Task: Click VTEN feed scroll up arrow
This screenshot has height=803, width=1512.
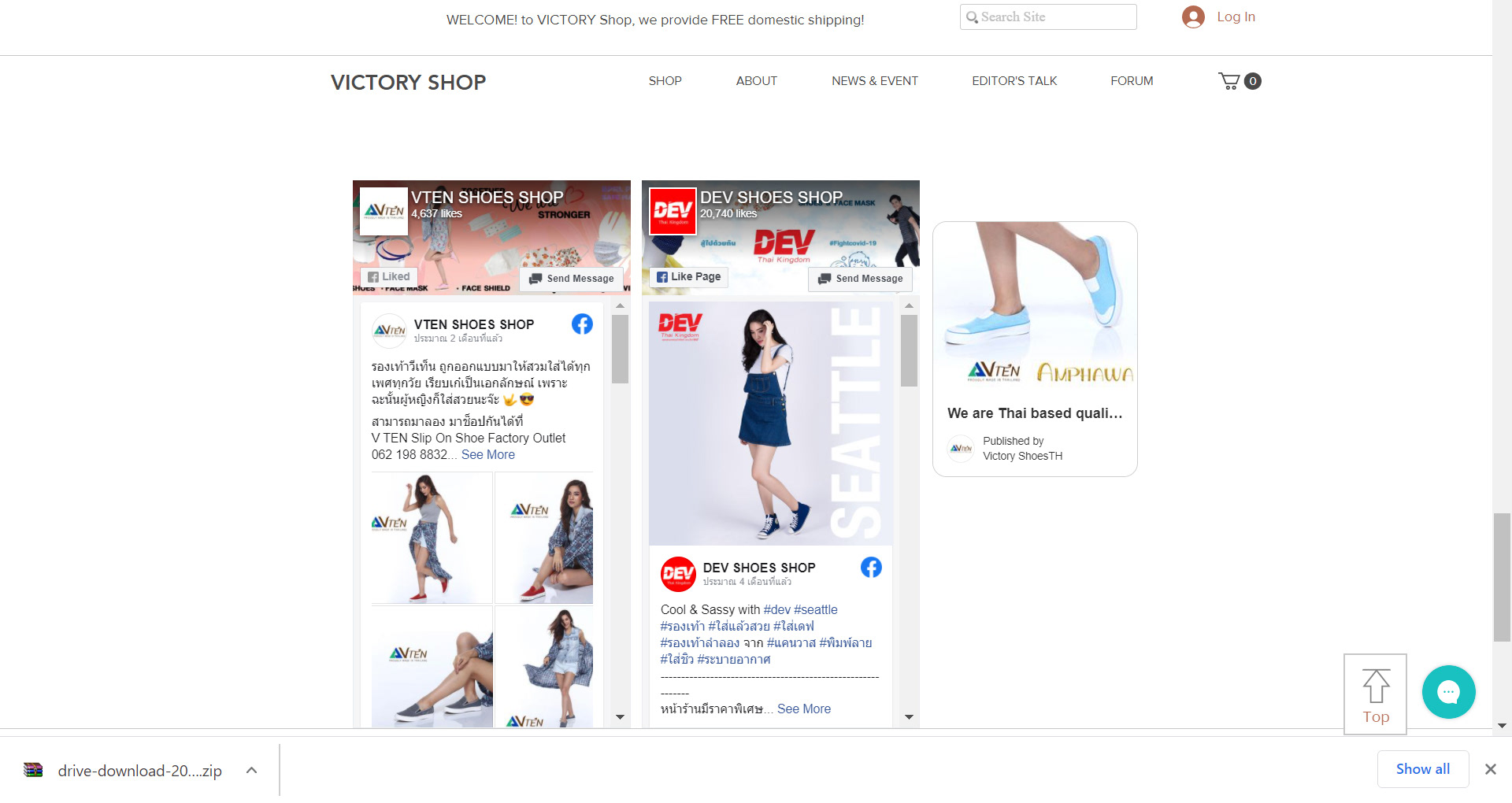Action: [620, 305]
